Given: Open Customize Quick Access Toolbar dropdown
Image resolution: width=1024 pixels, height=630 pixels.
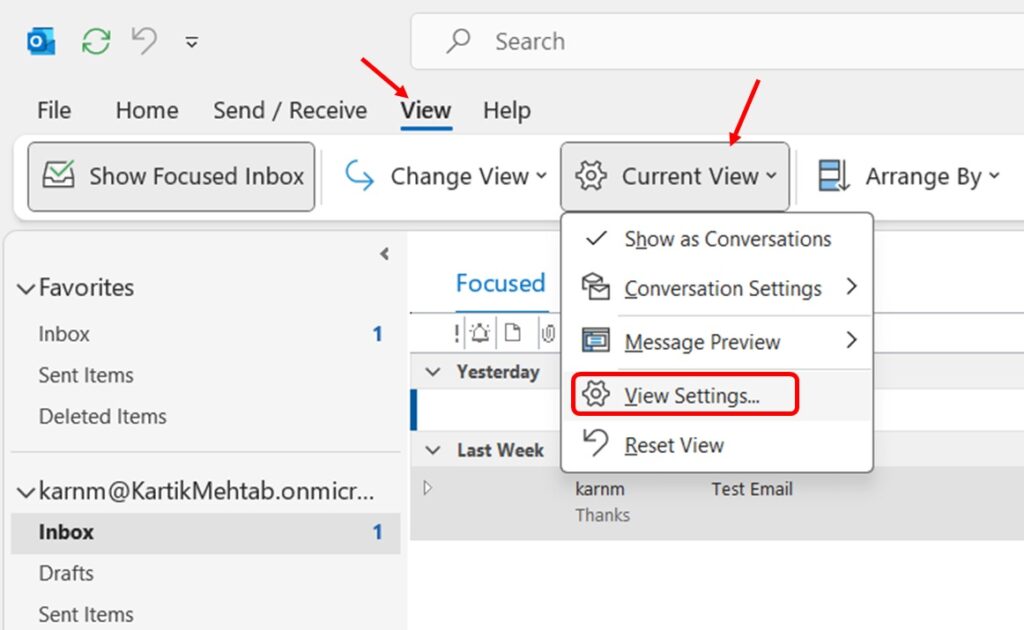Looking at the screenshot, I should [191, 42].
